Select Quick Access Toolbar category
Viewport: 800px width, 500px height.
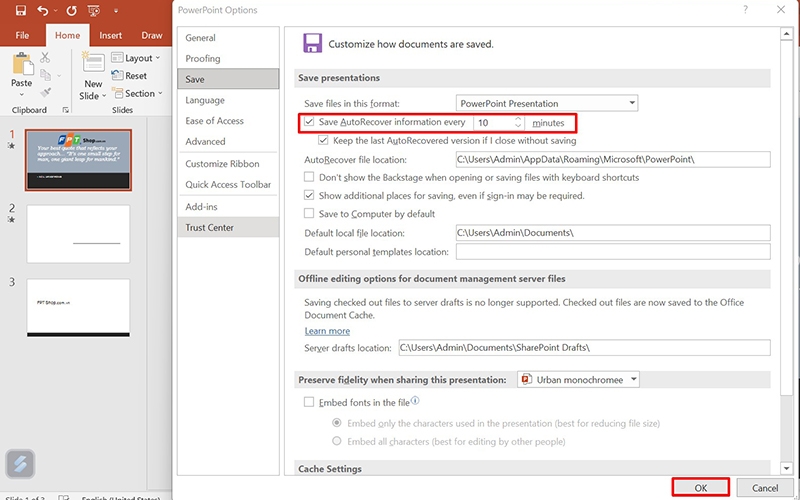pyautogui.click(x=228, y=185)
